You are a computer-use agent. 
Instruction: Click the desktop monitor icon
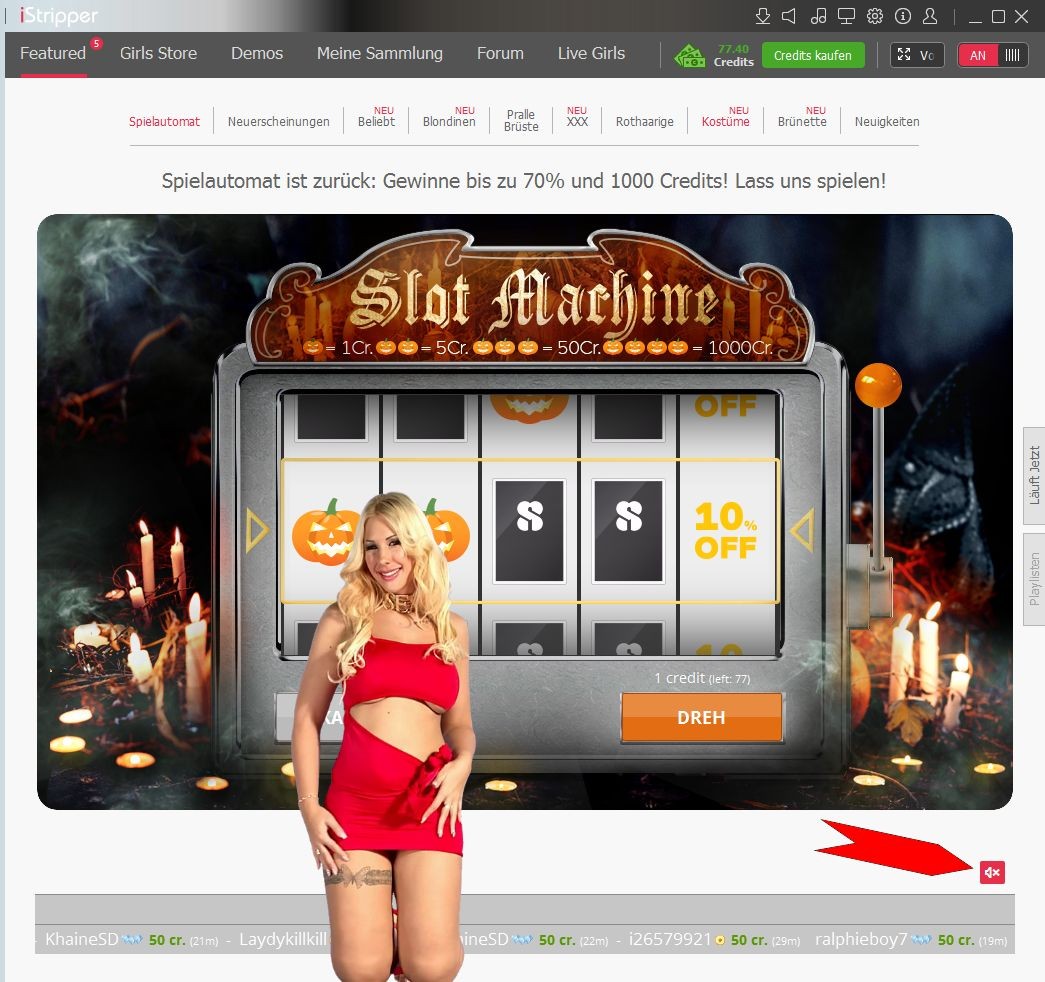846,16
